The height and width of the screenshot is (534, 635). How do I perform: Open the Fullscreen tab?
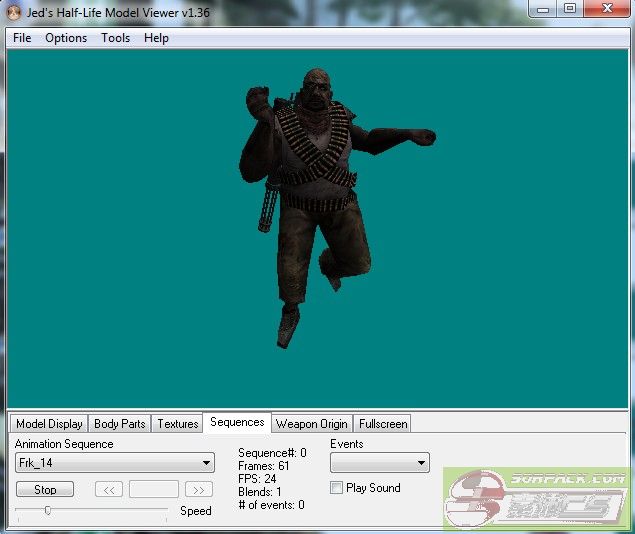click(x=383, y=424)
